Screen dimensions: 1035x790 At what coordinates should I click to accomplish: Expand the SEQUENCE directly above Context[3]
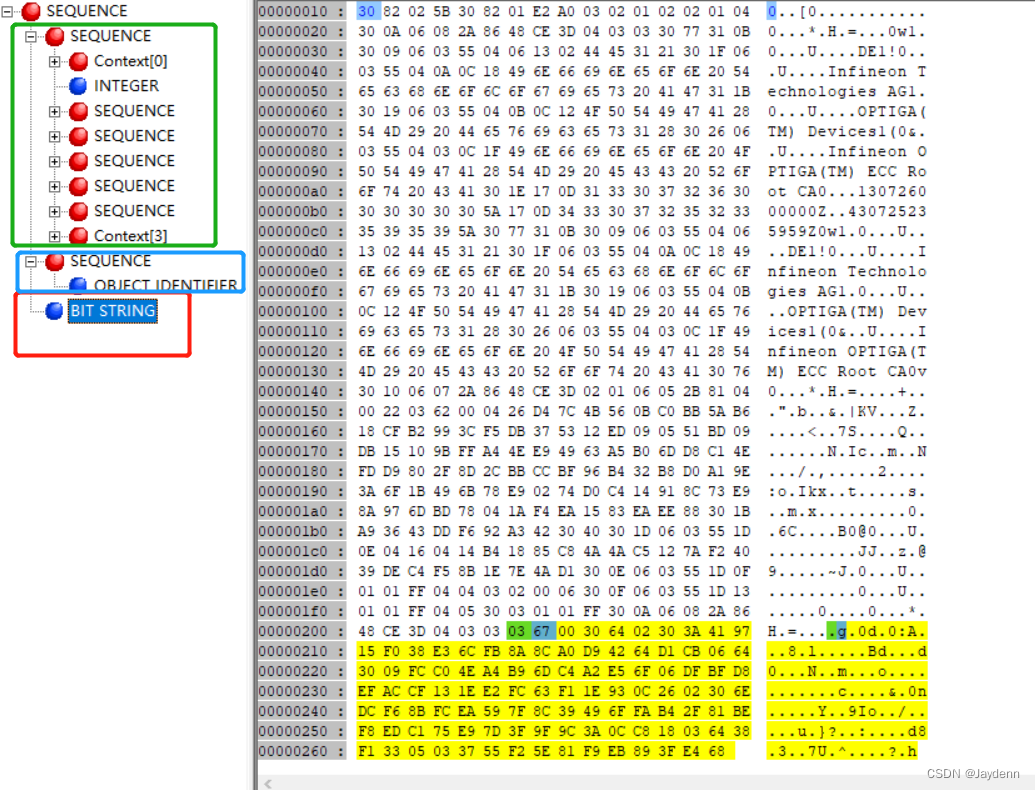click(x=55, y=211)
